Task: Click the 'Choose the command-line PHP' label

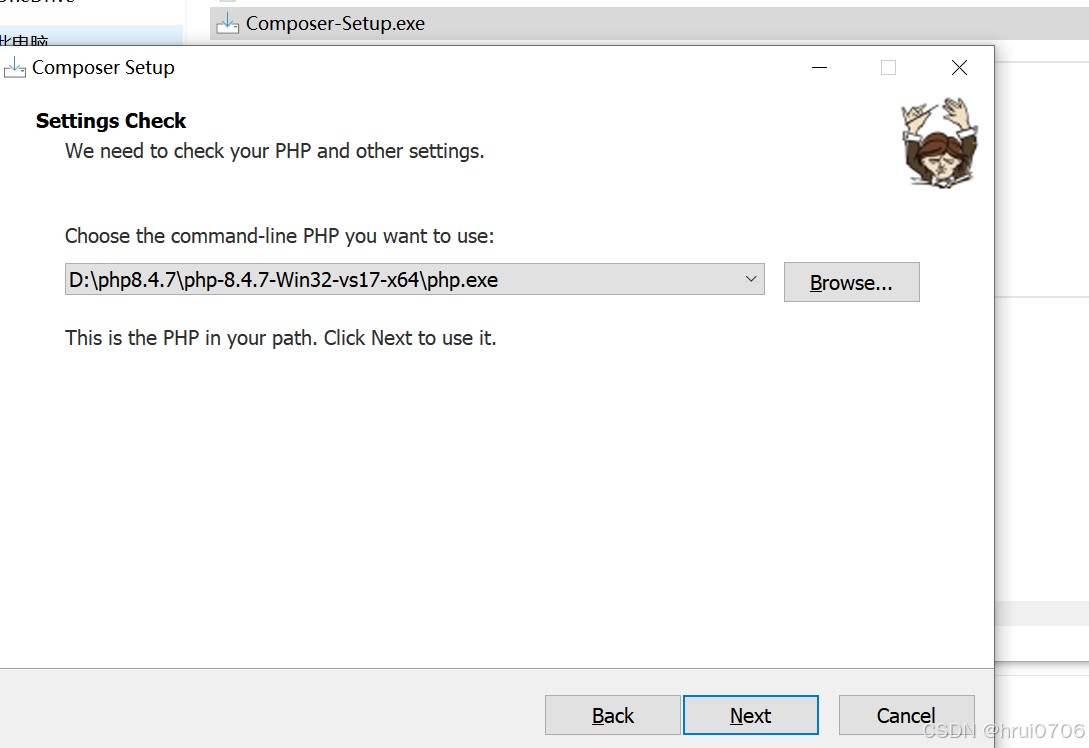Action: point(279,236)
